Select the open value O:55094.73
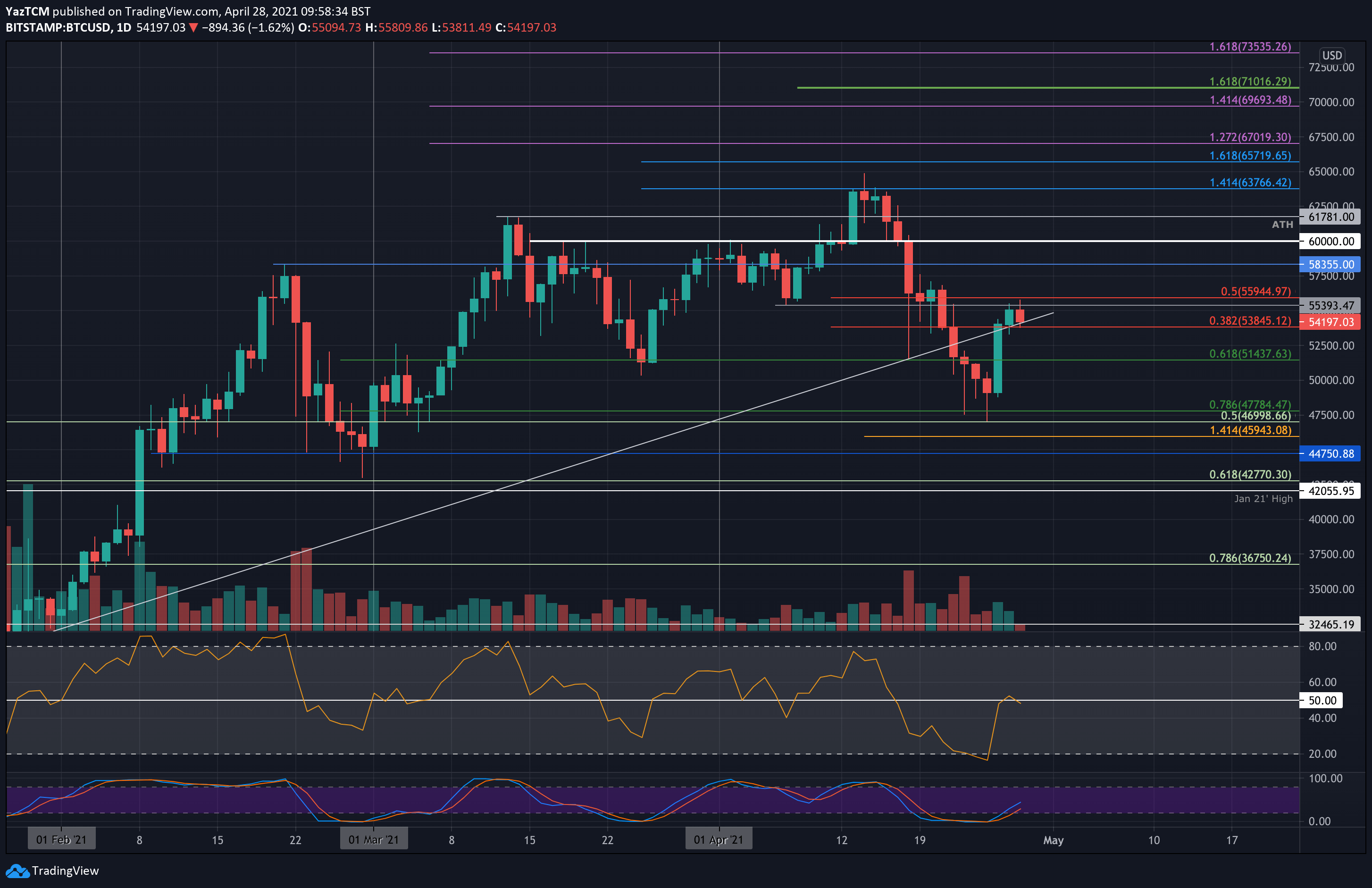 tap(329, 28)
